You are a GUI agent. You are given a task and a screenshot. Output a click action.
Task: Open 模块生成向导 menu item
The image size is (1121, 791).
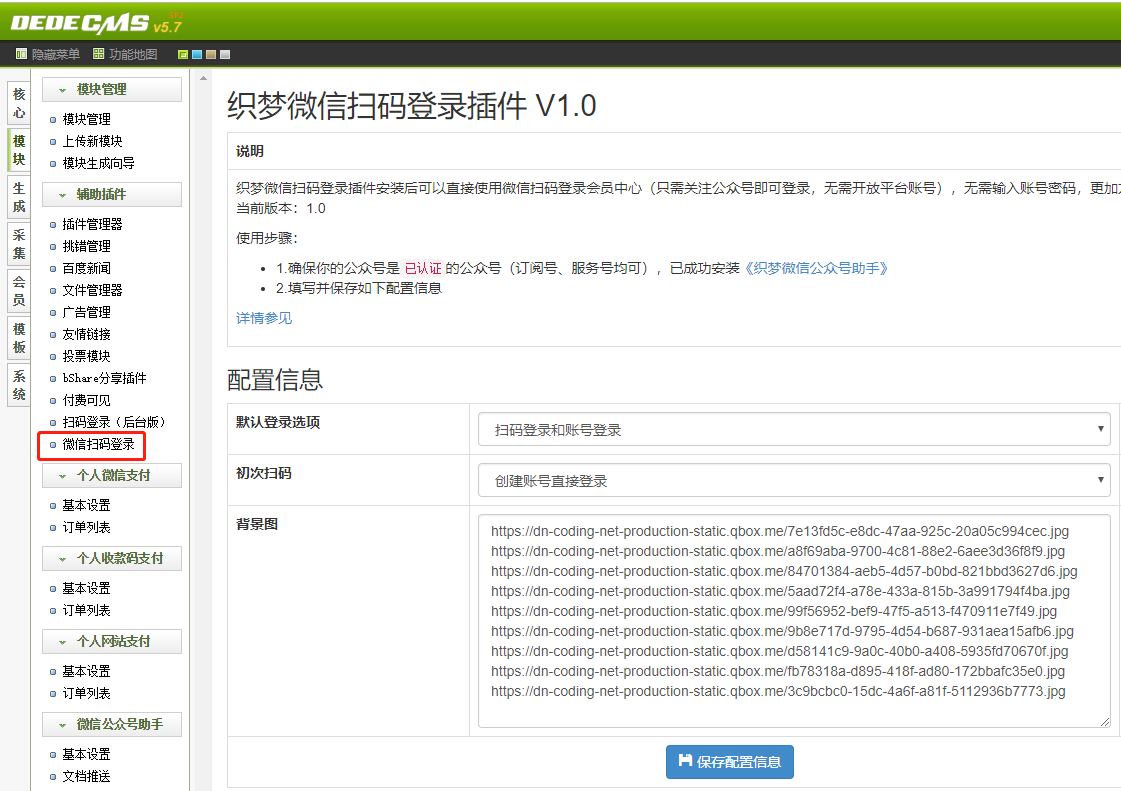pyautogui.click(x=99, y=164)
